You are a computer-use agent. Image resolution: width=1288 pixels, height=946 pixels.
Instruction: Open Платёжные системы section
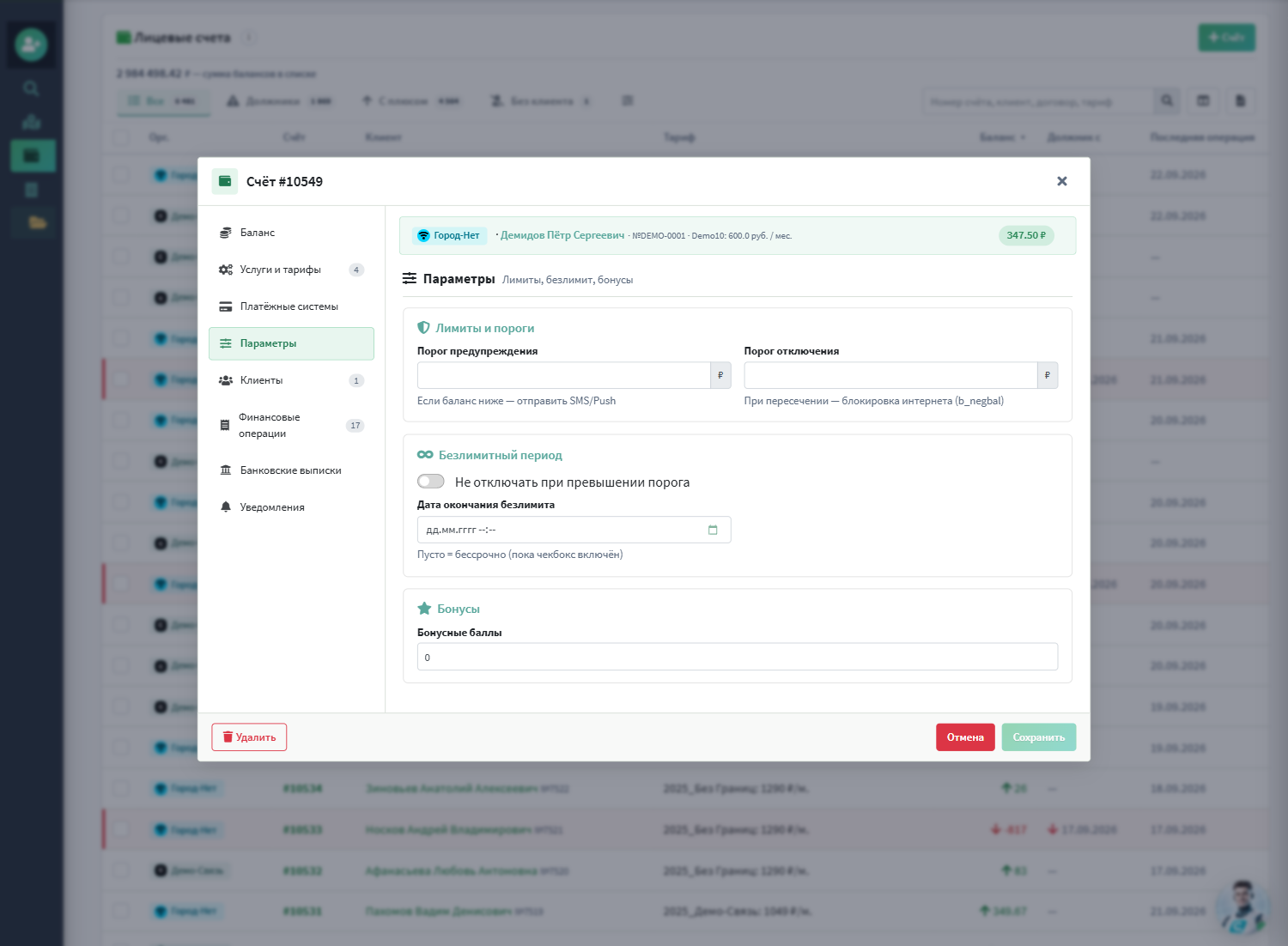(x=291, y=306)
